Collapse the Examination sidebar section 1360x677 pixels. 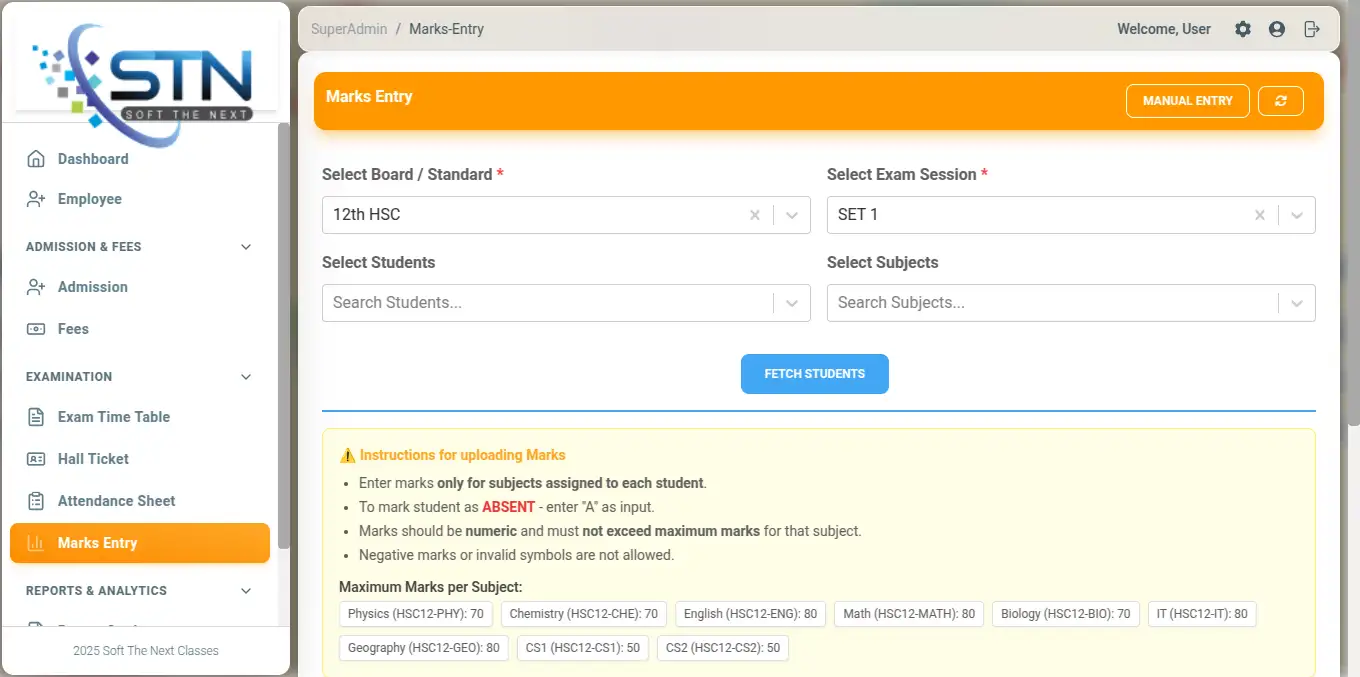click(246, 377)
